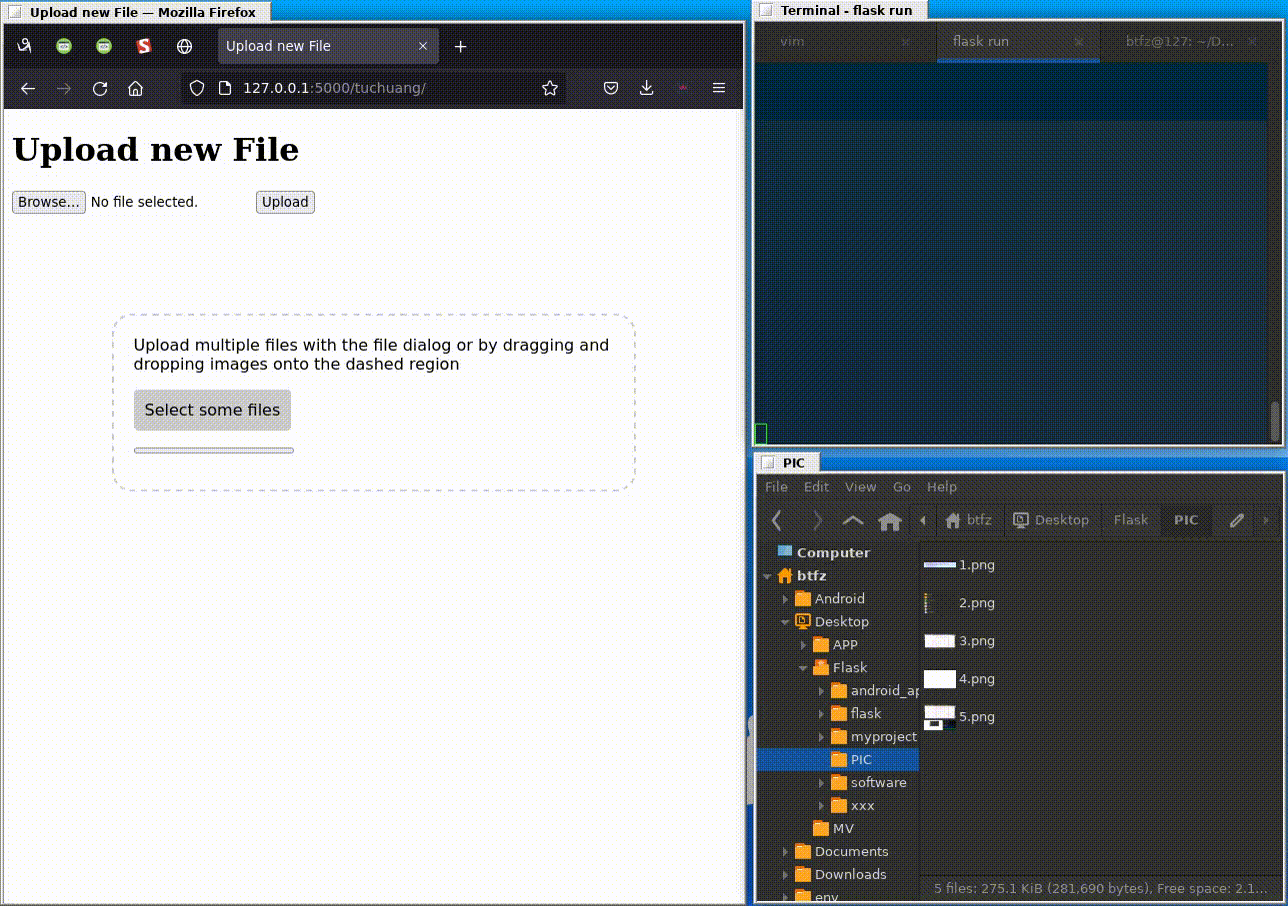
Task: Expand the android_ap folder in tree
Action: point(821,691)
